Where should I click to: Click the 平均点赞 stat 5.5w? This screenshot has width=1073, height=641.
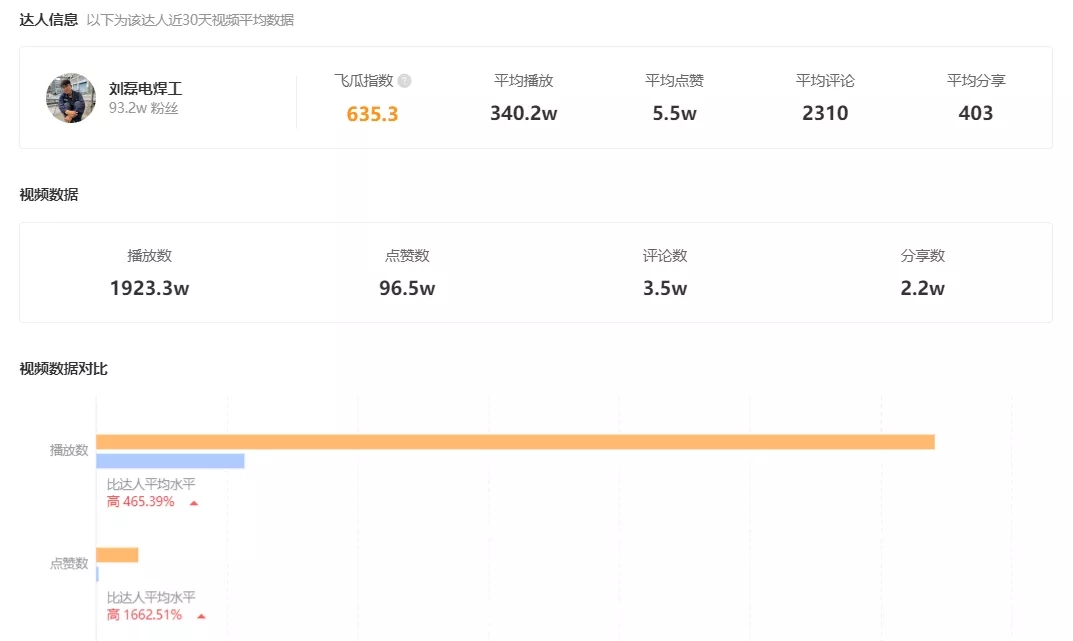pyautogui.click(x=674, y=113)
